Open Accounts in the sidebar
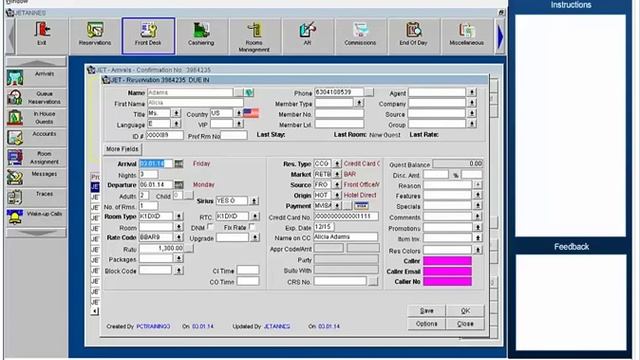This screenshot has width=640, height=360. pyautogui.click(x=36, y=137)
